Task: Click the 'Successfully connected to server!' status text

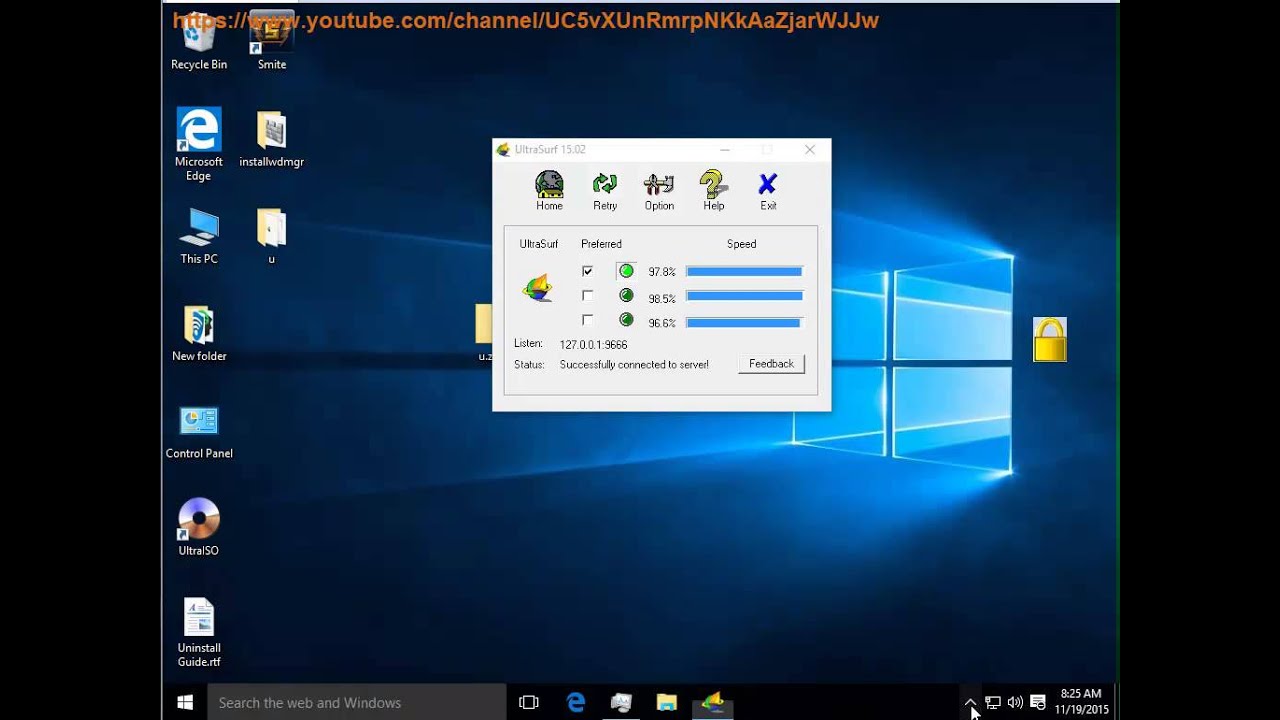Action: (x=634, y=365)
